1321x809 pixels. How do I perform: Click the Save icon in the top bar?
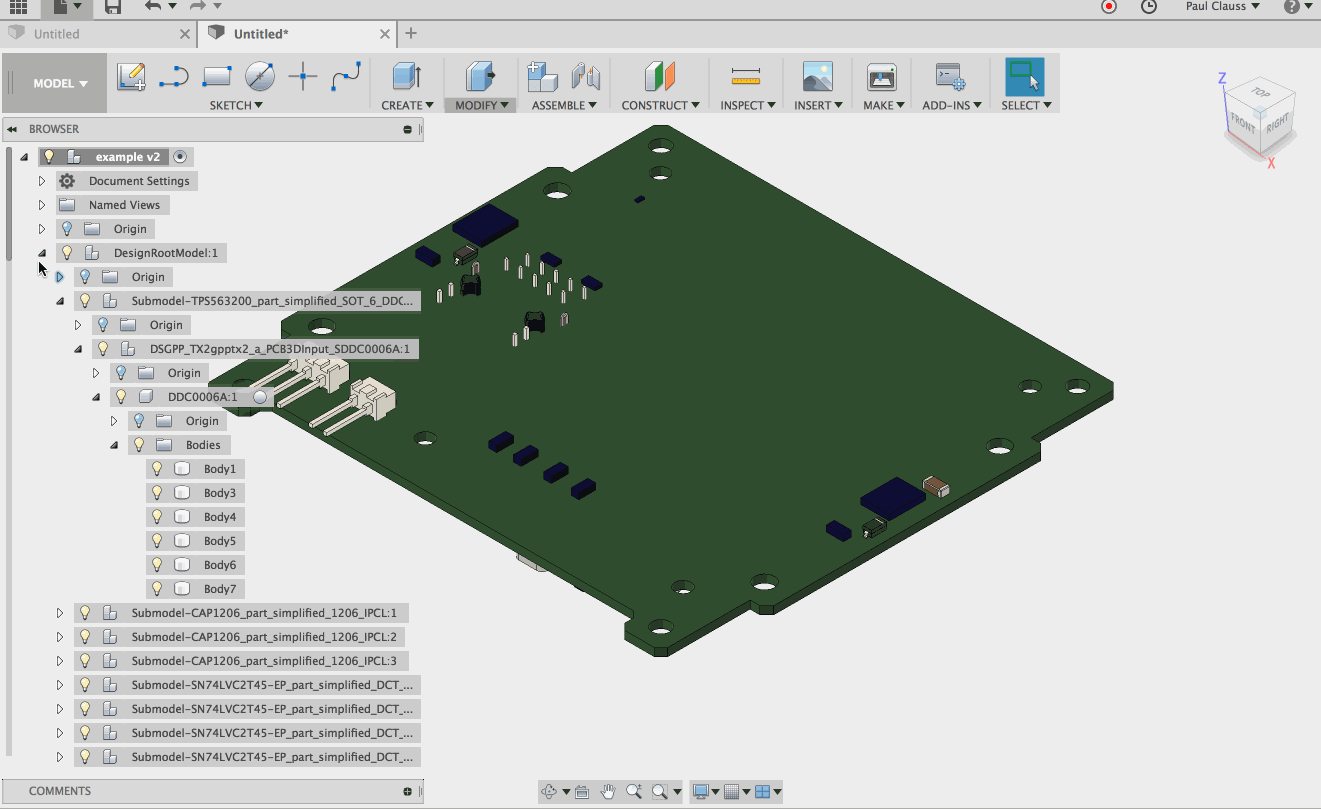(113, 7)
